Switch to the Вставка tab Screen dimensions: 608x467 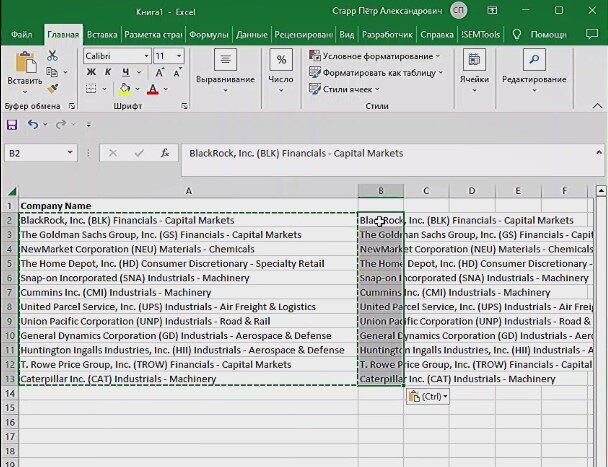pyautogui.click(x=102, y=35)
